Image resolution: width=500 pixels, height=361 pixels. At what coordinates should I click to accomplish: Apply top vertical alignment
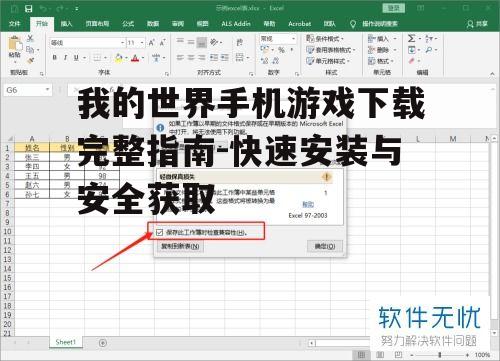pos(180,42)
